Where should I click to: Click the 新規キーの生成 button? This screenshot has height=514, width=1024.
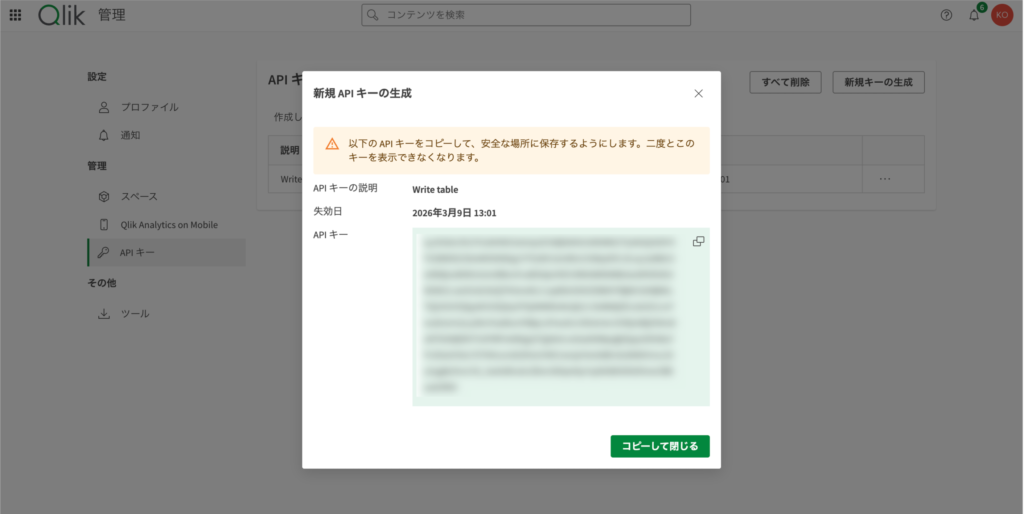pyautogui.click(x=878, y=82)
